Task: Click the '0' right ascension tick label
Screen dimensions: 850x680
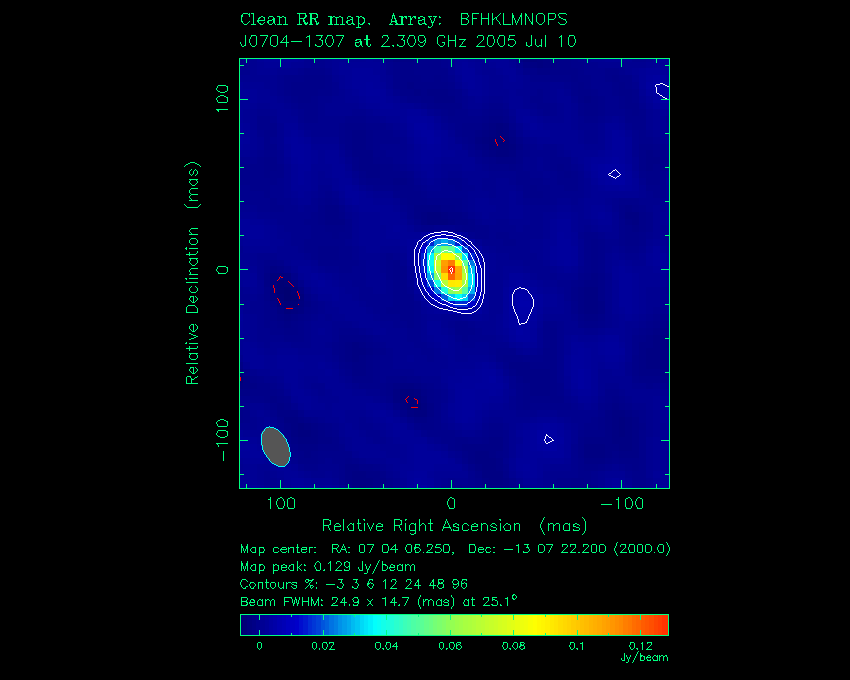Action: tap(451, 504)
